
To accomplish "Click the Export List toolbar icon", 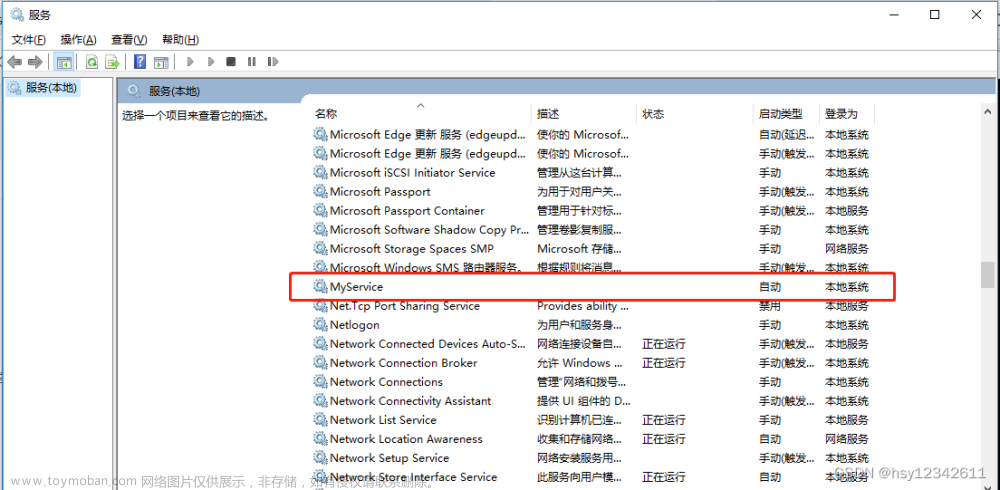I will 113,62.
